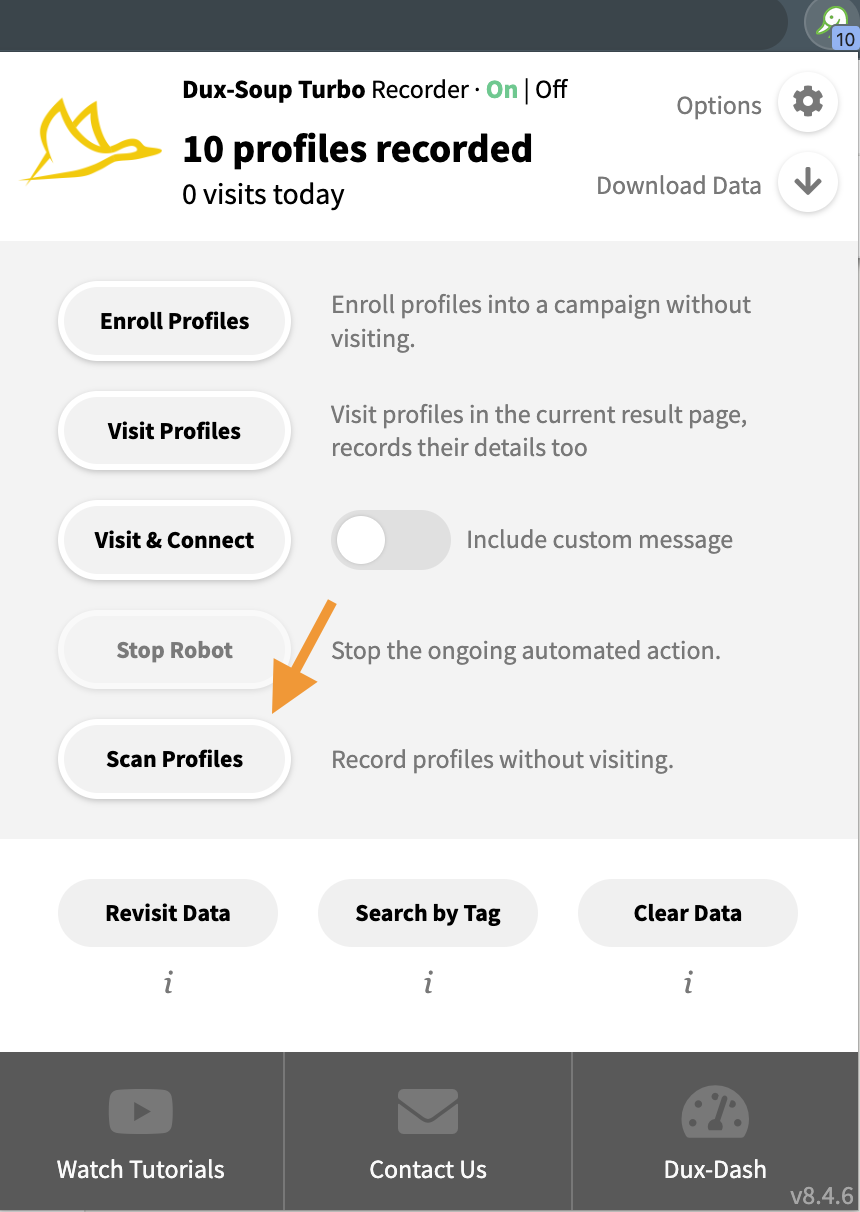Click the yellow Dux-Soup bird logo
This screenshot has width=860, height=1212.
click(91, 141)
